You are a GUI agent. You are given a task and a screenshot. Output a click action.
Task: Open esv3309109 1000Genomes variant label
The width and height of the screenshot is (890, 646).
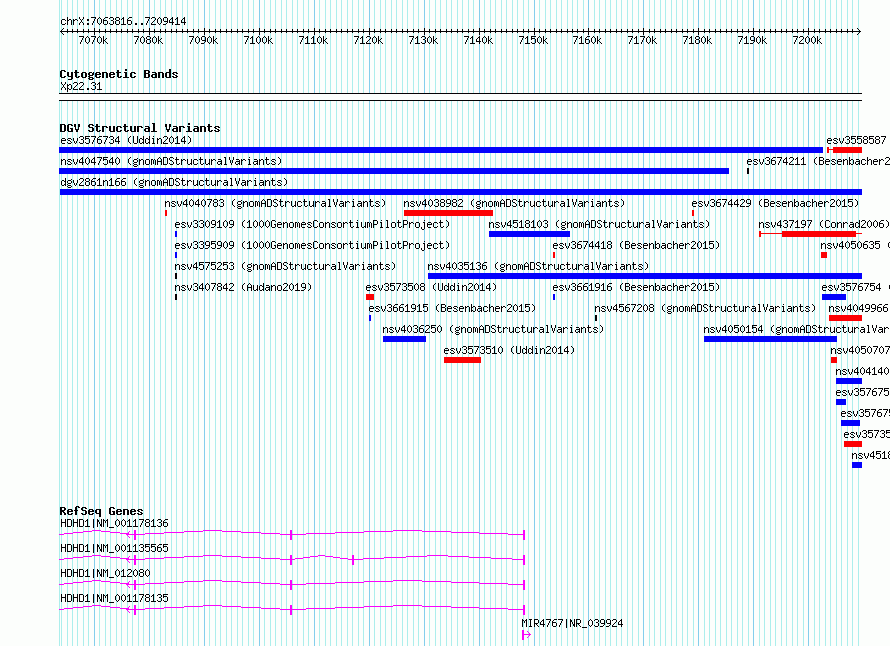pyautogui.click(x=312, y=224)
